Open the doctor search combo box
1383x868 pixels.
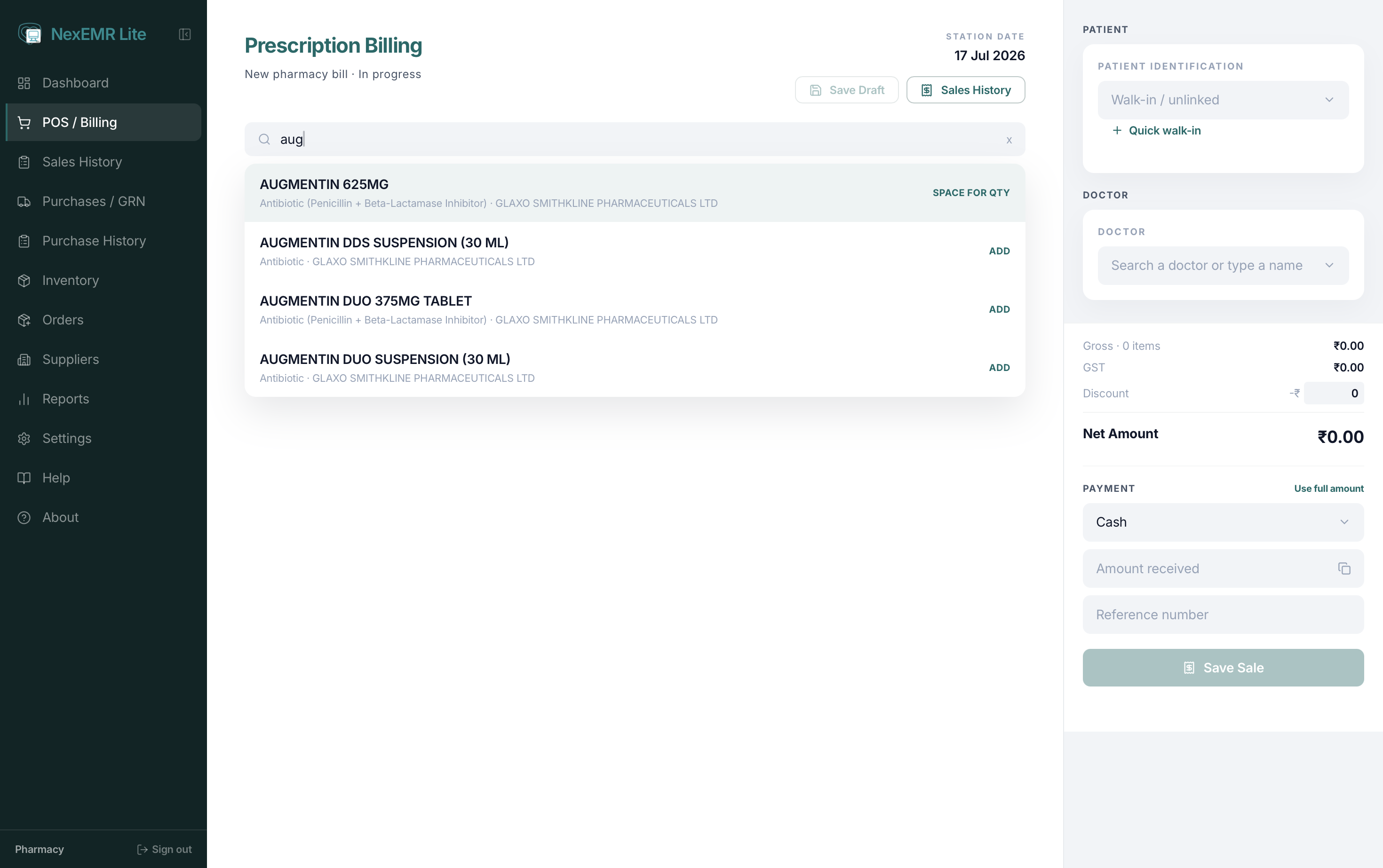pyautogui.click(x=1223, y=266)
